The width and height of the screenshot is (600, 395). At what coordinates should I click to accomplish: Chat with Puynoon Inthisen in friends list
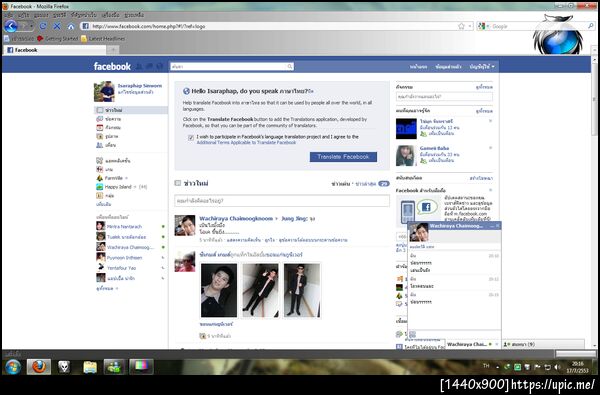[x=124, y=258]
